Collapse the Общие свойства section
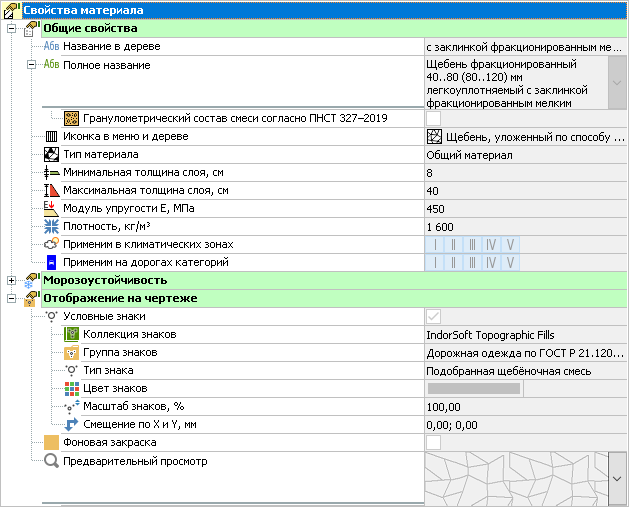 pos(12,28)
